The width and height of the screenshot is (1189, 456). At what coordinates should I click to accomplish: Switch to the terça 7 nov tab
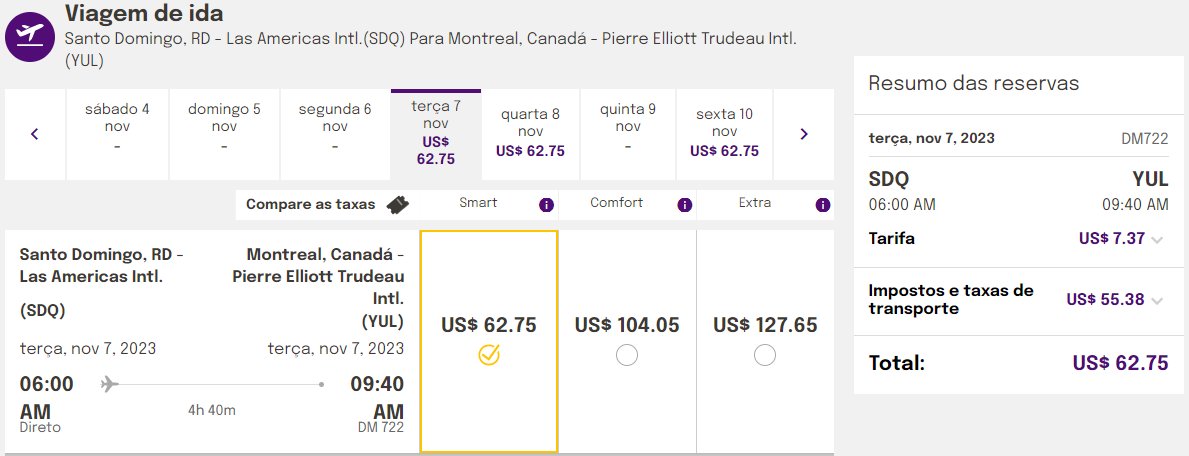(x=436, y=134)
